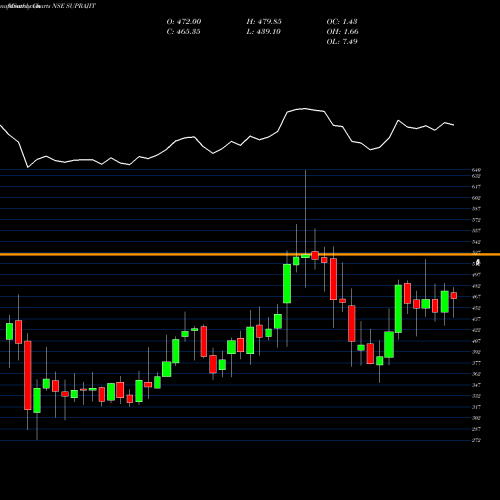The height and width of the screenshot is (500, 500).
Task: Click the 602 price axis label
Action: pyautogui.click(x=476, y=198)
